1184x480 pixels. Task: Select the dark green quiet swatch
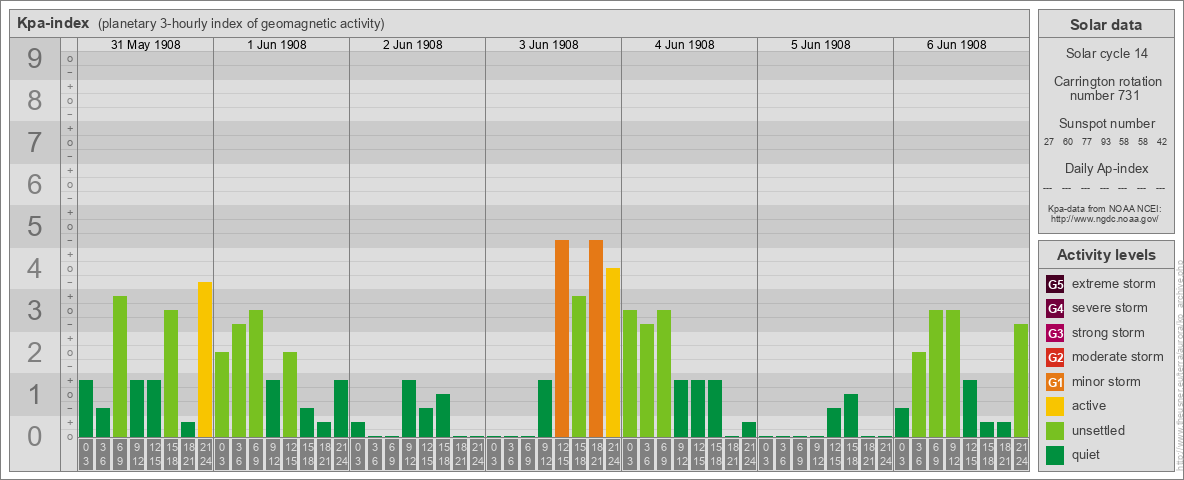(x=1055, y=455)
